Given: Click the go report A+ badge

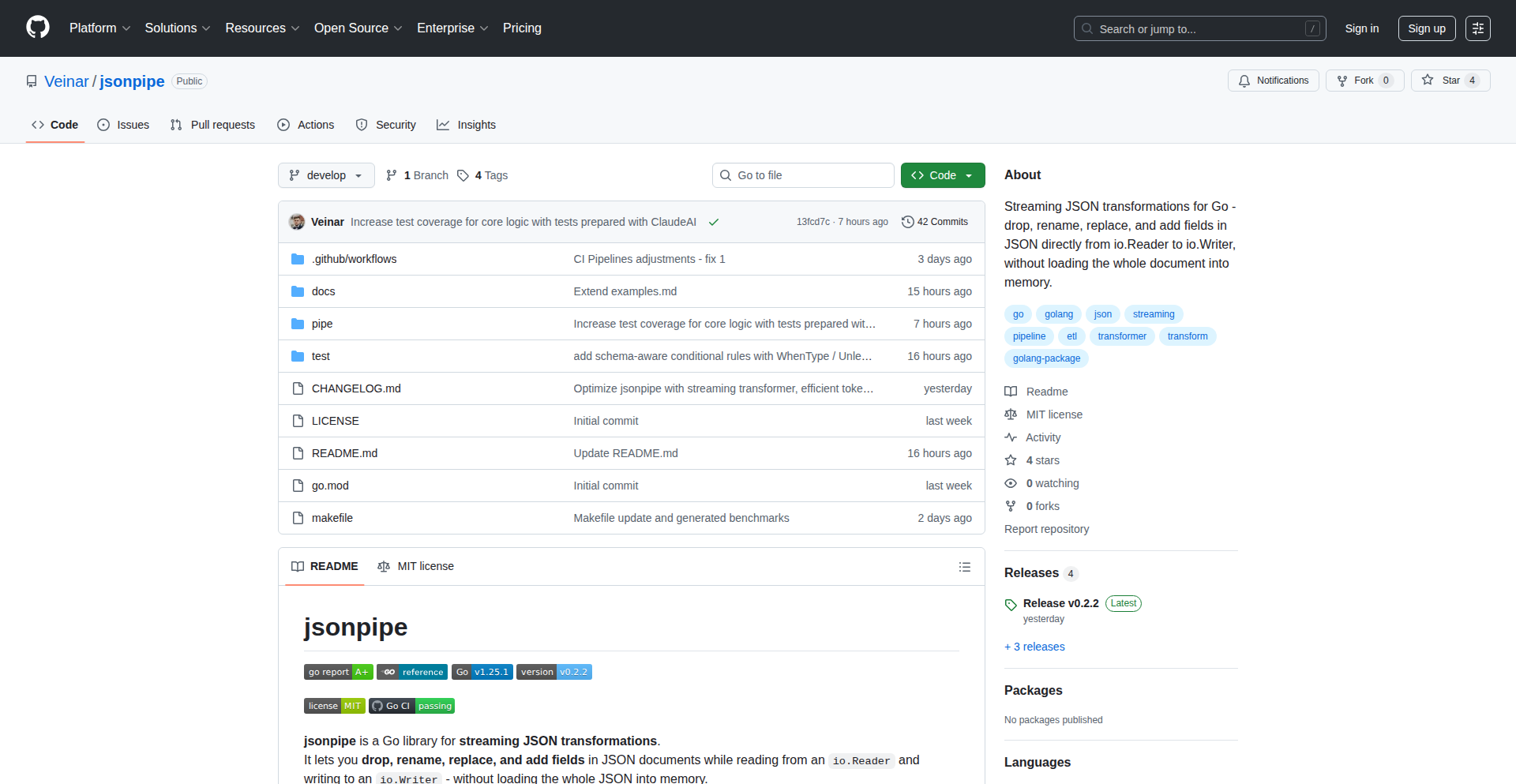Looking at the screenshot, I should click(x=338, y=672).
